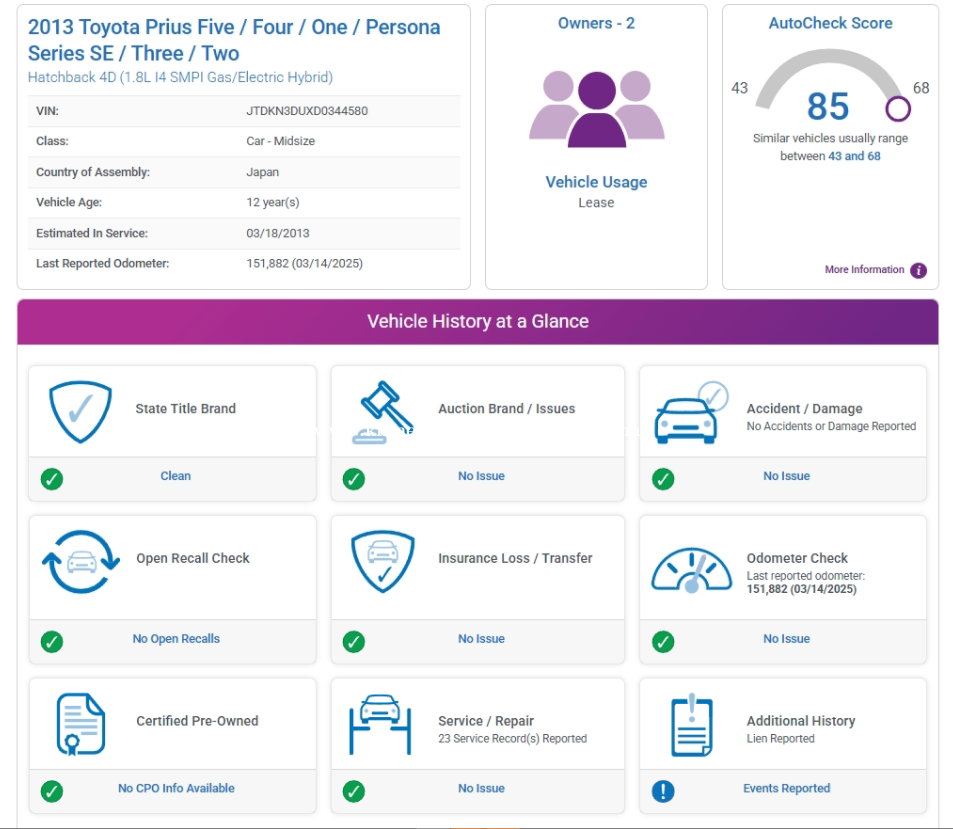Click the More Information link

click(x=864, y=269)
